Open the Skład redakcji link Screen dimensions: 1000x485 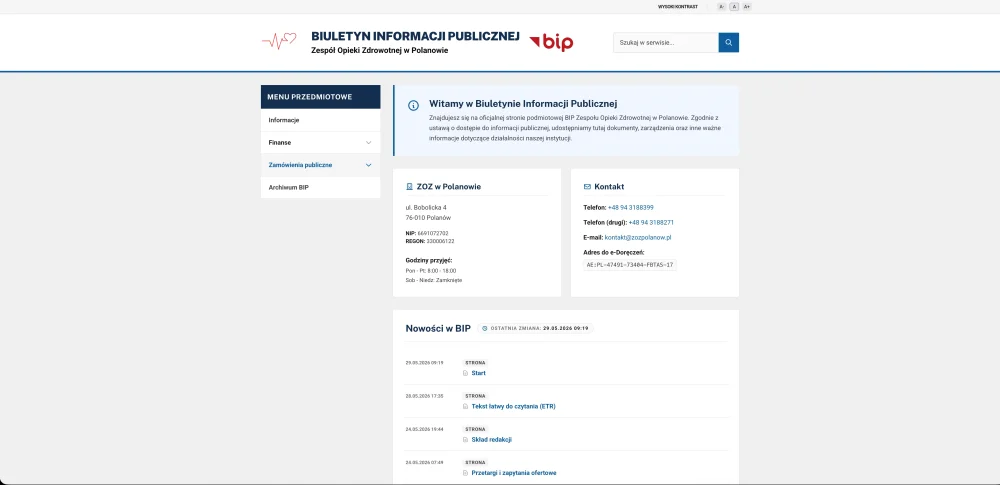tap(492, 440)
